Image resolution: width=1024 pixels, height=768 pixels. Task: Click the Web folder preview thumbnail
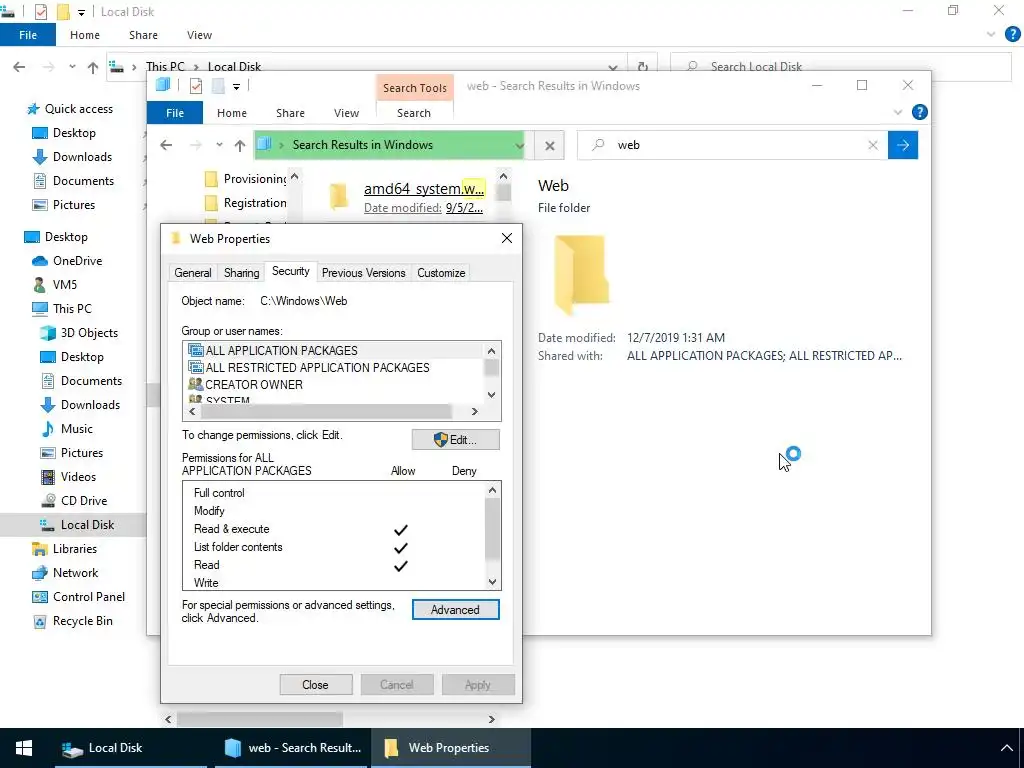(581, 274)
